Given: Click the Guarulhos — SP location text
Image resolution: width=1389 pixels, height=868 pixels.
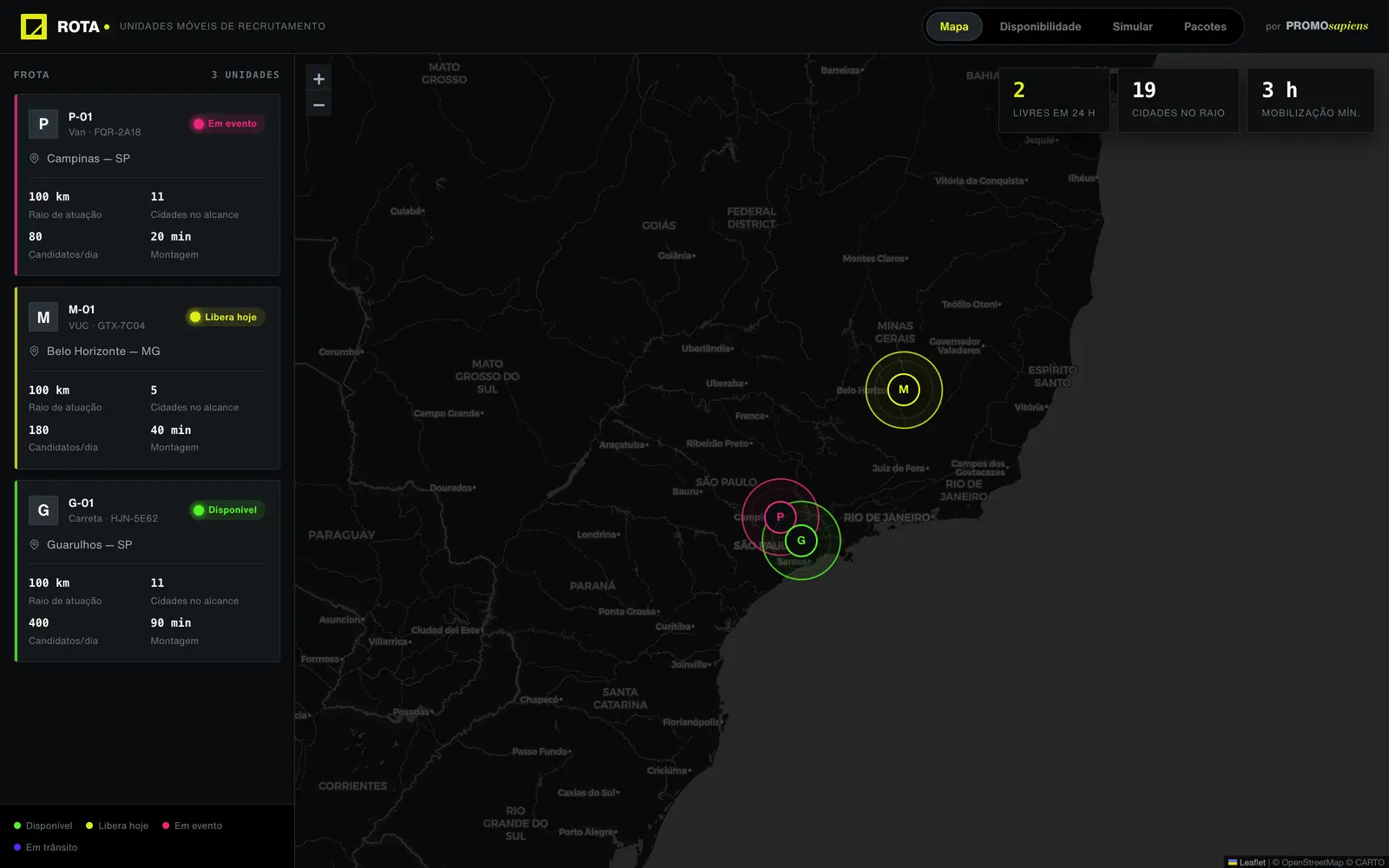Looking at the screenshot, I should pyautogui.click(x=89, y=545).
